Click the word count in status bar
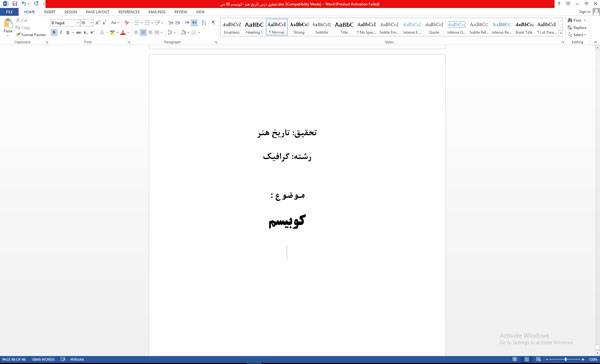 click(x=43, y=359)
